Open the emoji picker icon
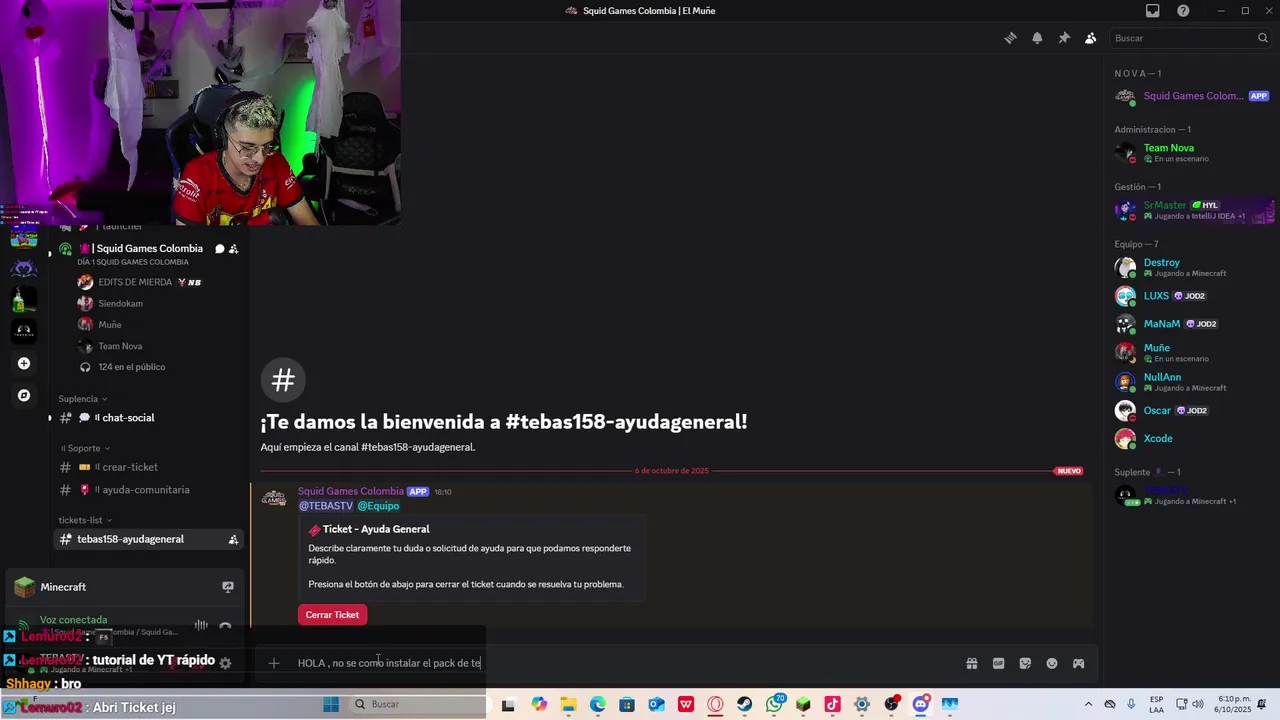This screenshot has width=1280, height=720. (1052, 663)
